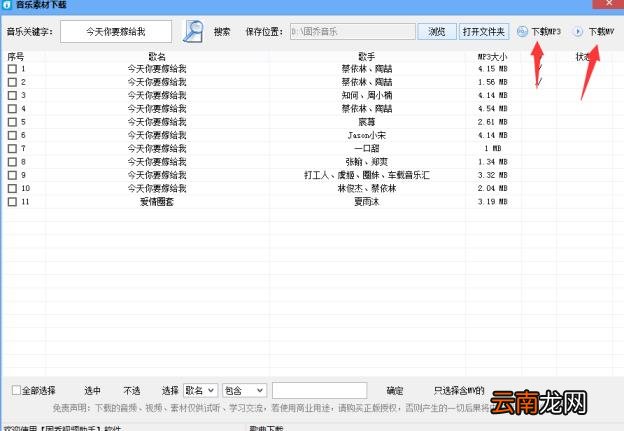Click the 选中 button
Image resolution: width=624 pixels, height=431 pixels.
click(x=92, y=390)
